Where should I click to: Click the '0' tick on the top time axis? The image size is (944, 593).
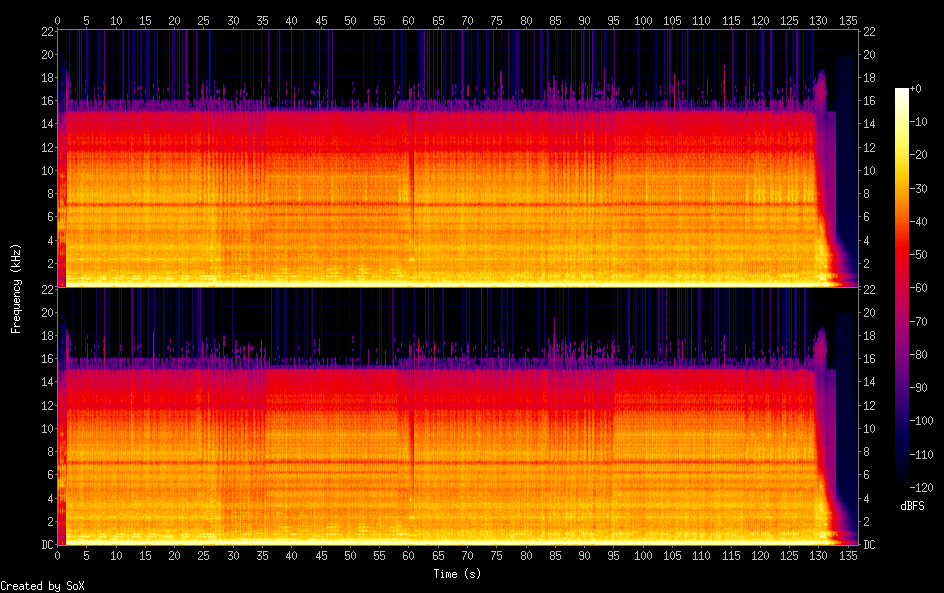click(x=58, y=20)
